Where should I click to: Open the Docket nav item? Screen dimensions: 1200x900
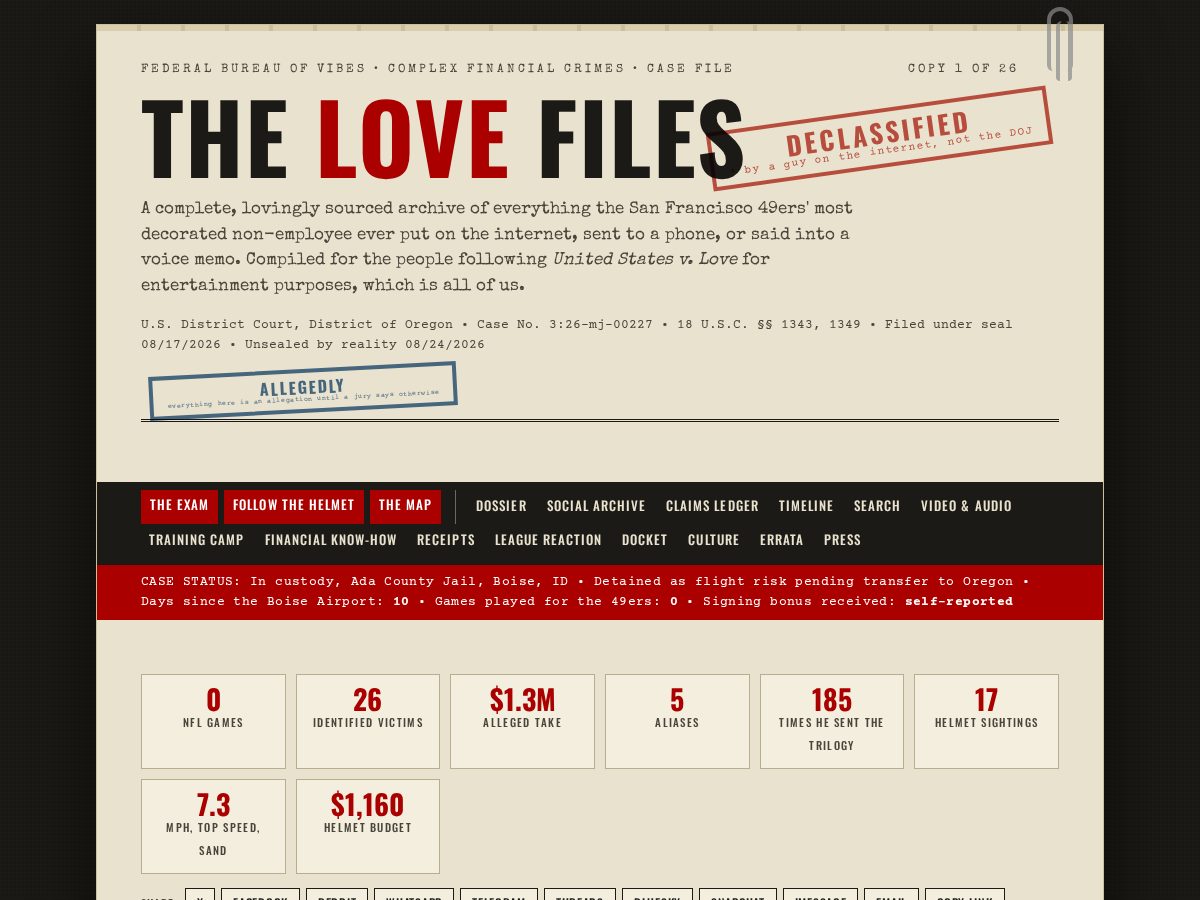644,540
